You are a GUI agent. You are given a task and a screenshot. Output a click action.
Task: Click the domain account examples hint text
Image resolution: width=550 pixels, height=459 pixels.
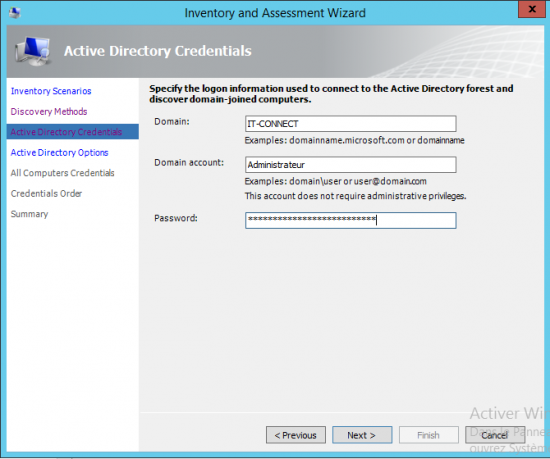[x=335, y=181]
